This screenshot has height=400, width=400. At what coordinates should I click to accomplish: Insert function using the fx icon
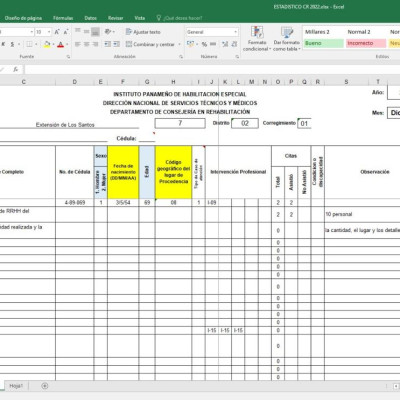(x=16, y=69)
